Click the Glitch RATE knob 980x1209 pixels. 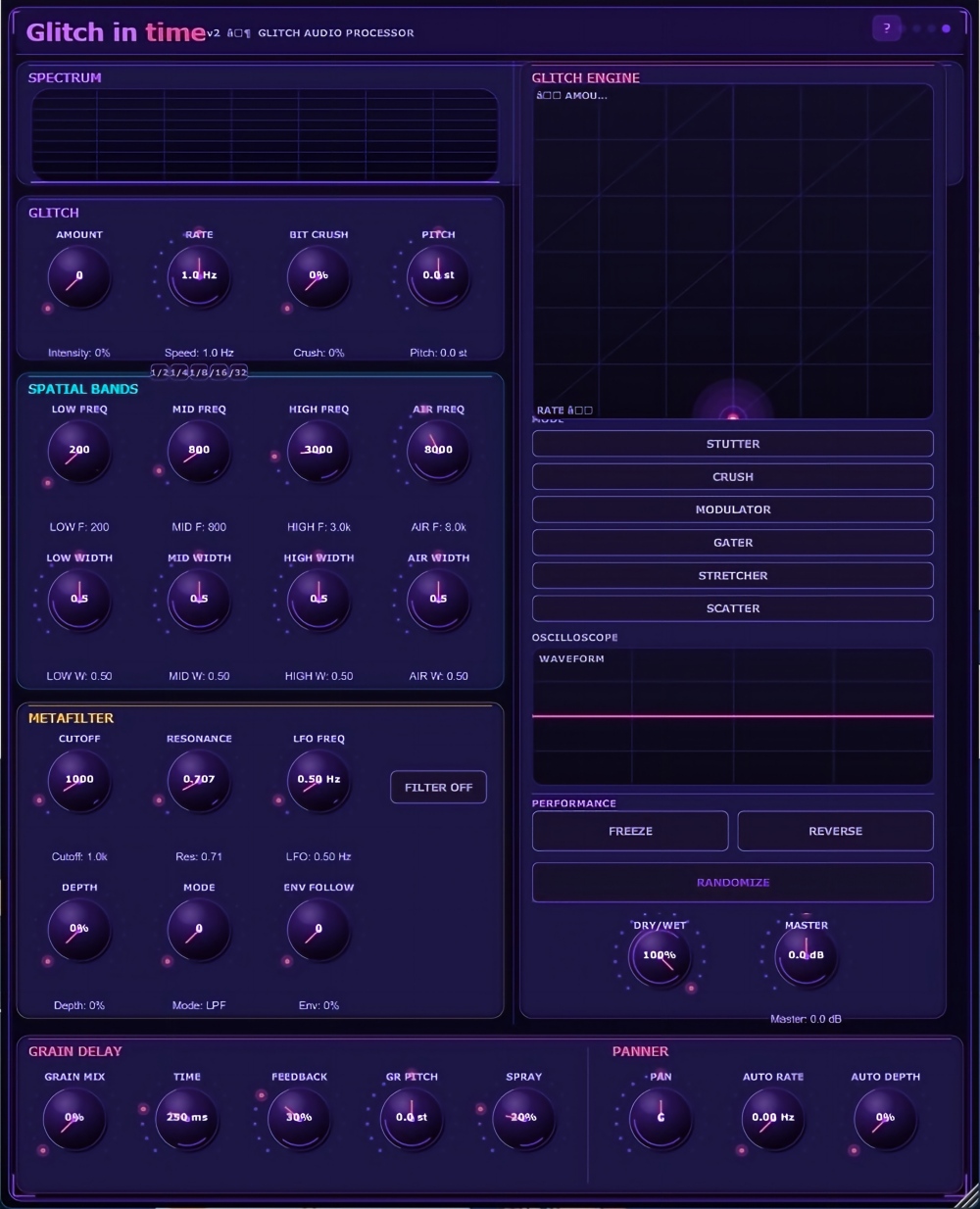199,276
